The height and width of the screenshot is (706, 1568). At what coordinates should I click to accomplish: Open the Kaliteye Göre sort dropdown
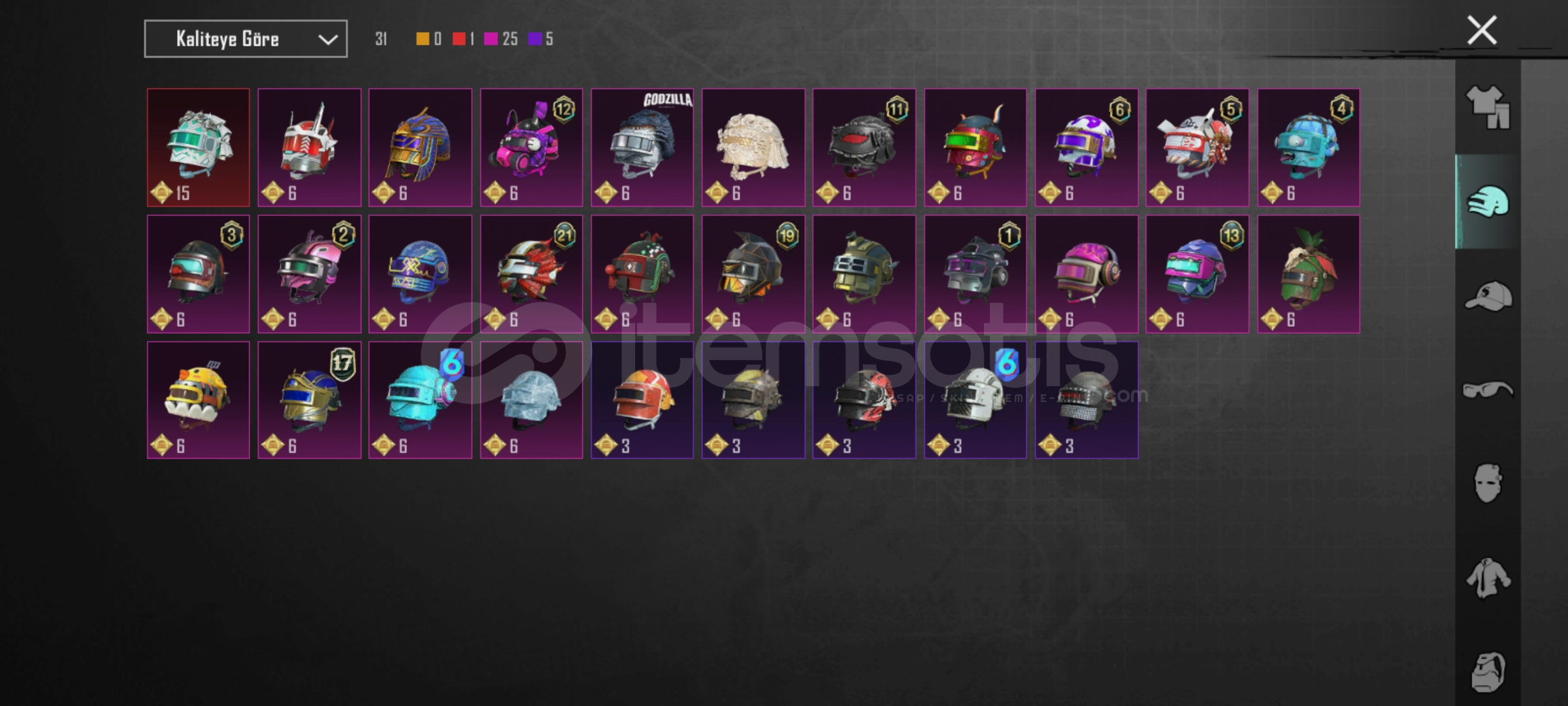coord(246,39)
